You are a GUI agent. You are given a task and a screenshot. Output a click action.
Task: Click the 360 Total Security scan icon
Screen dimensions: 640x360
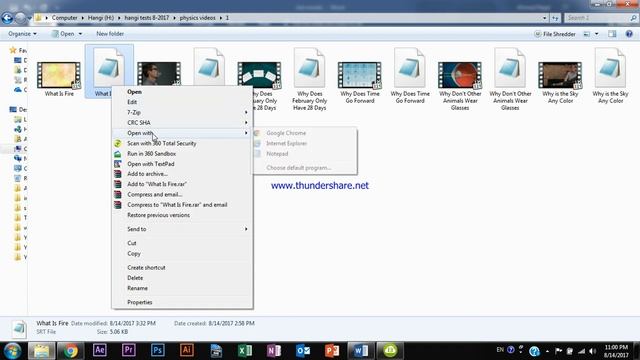118,143
